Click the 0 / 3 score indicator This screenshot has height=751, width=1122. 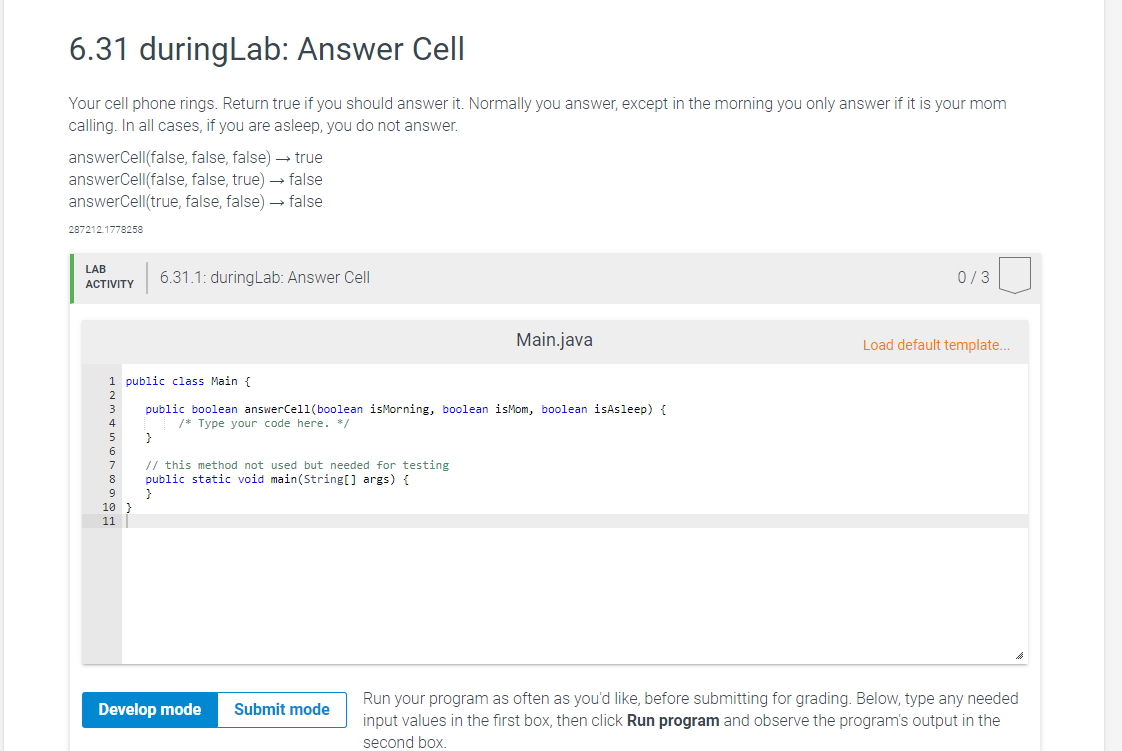[x=972, y=277]
